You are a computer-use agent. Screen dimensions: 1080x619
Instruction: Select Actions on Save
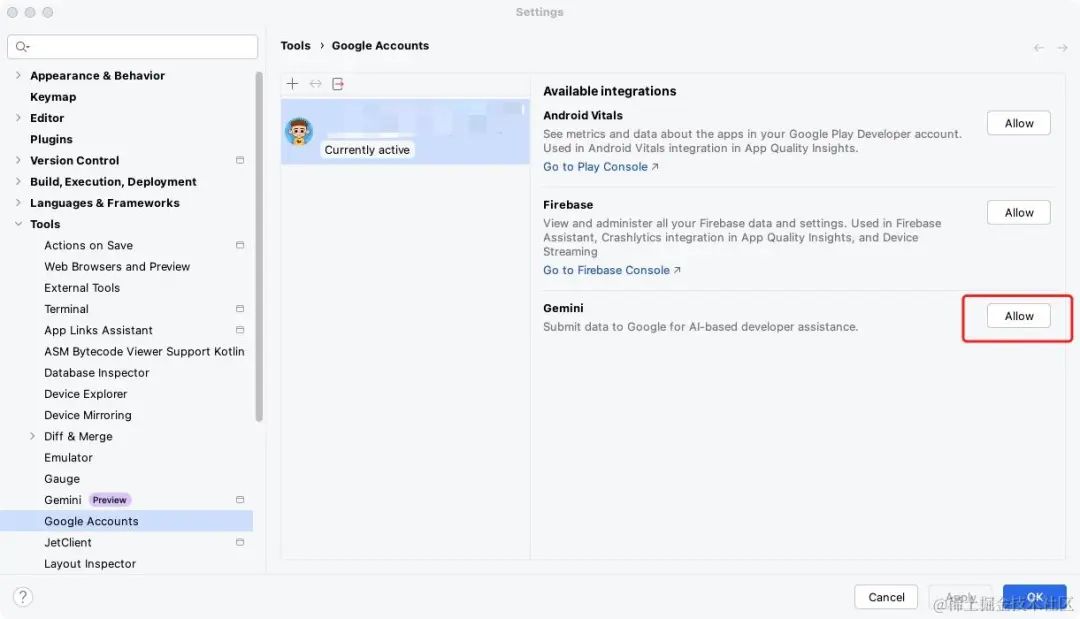pyautogui.click(x=88, y=245)
